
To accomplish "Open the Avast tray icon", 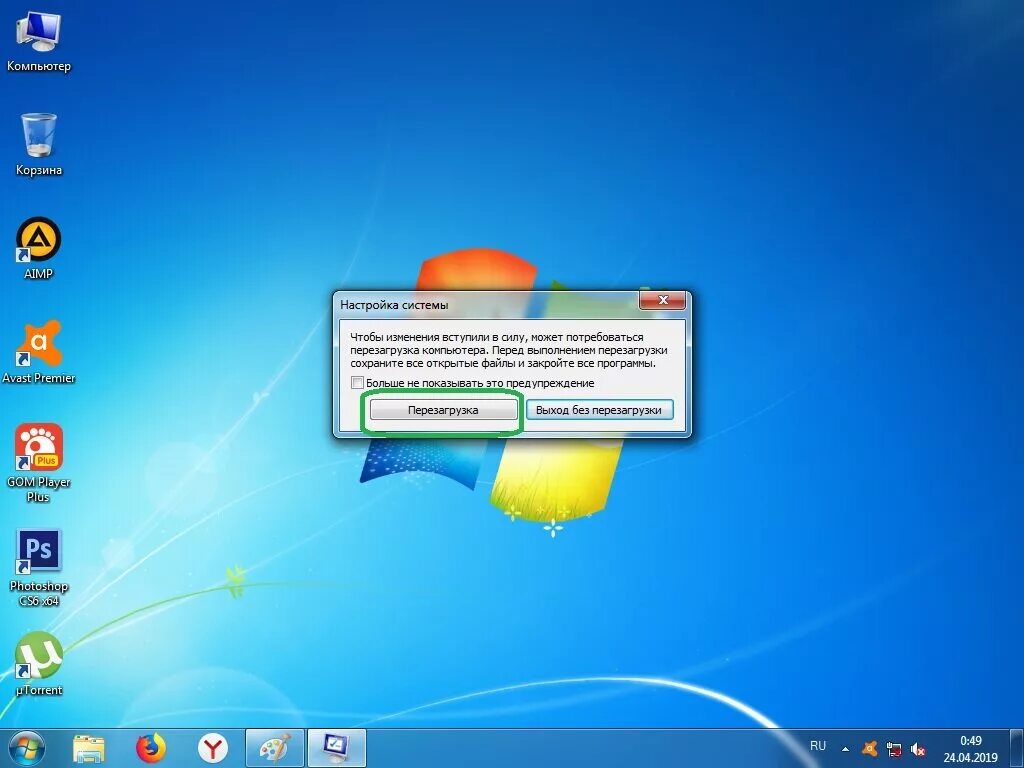I will pos(870,749).
